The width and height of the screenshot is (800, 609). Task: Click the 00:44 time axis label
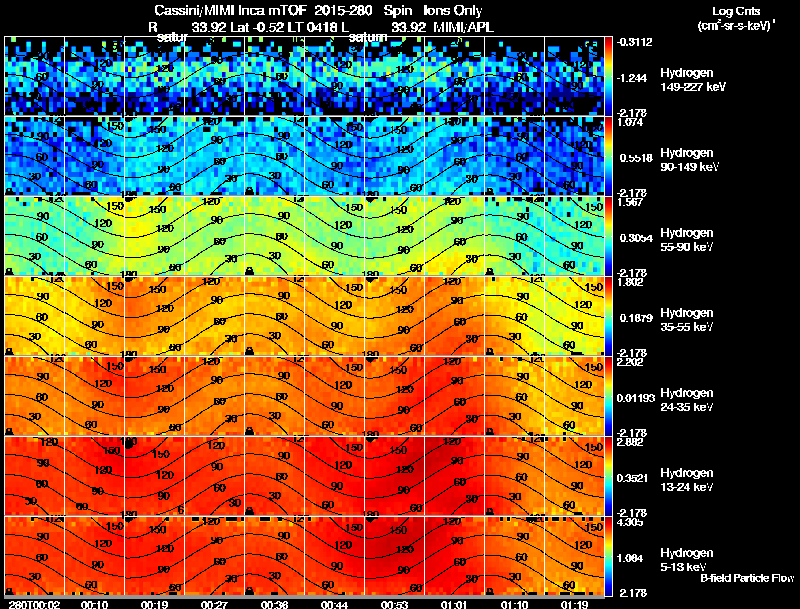(335, 604)
